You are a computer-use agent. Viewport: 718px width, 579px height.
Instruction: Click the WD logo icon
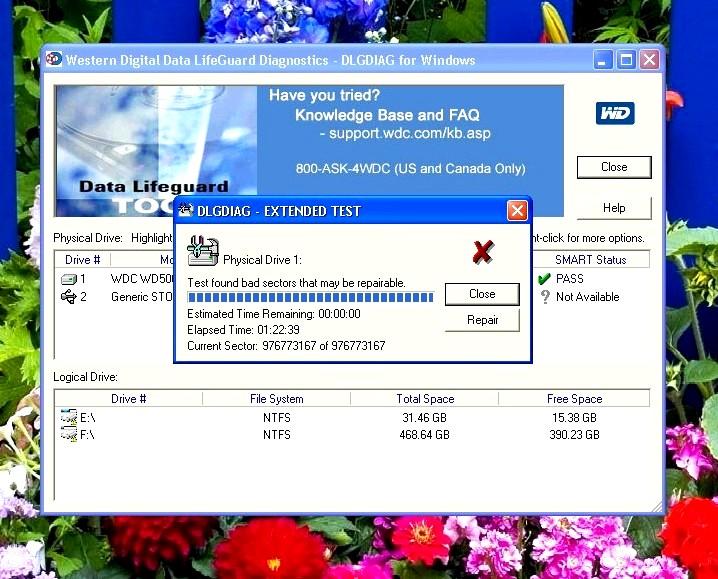click(615, 113)
